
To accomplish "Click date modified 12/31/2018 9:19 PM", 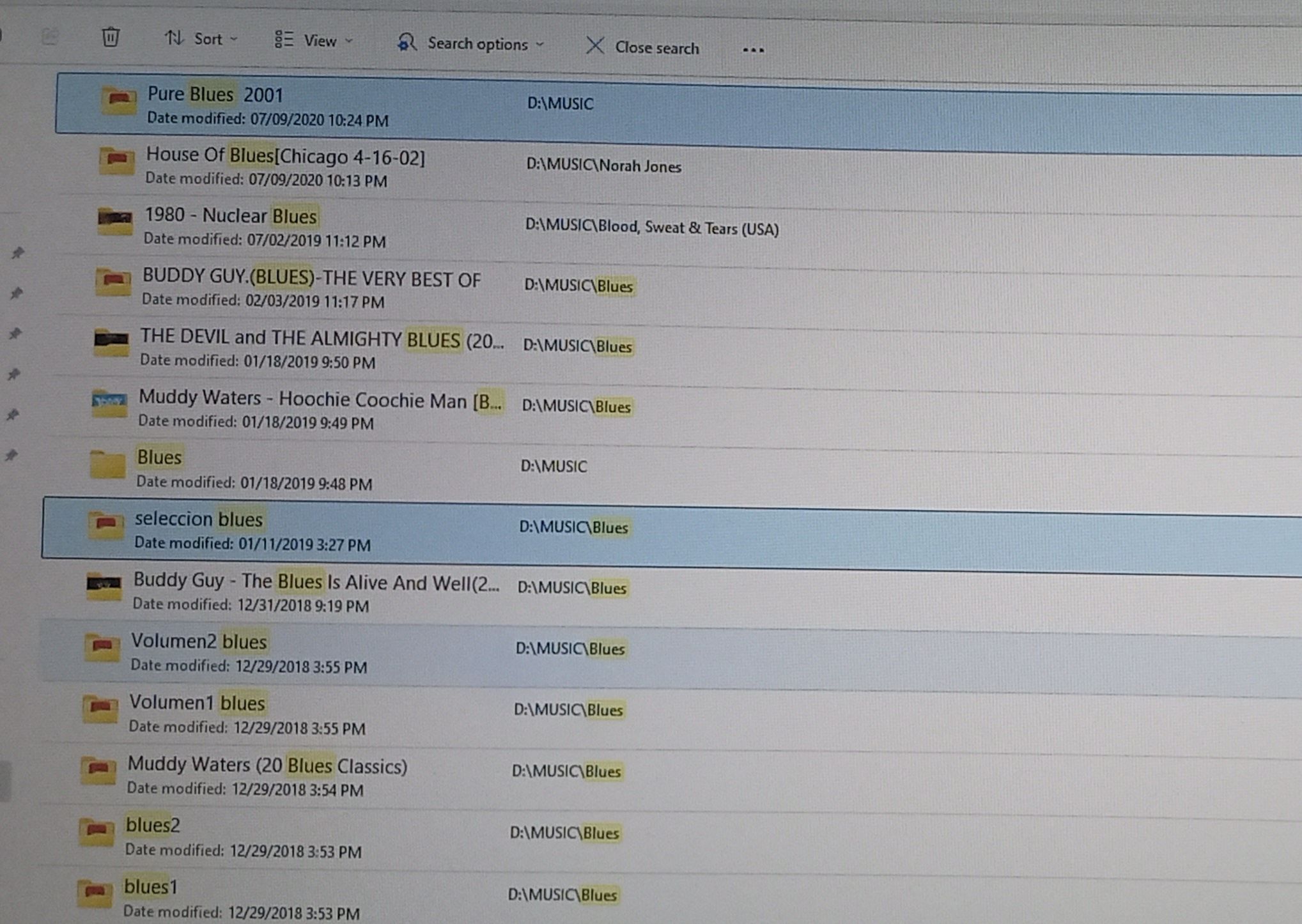I will [x=251, y=604].
